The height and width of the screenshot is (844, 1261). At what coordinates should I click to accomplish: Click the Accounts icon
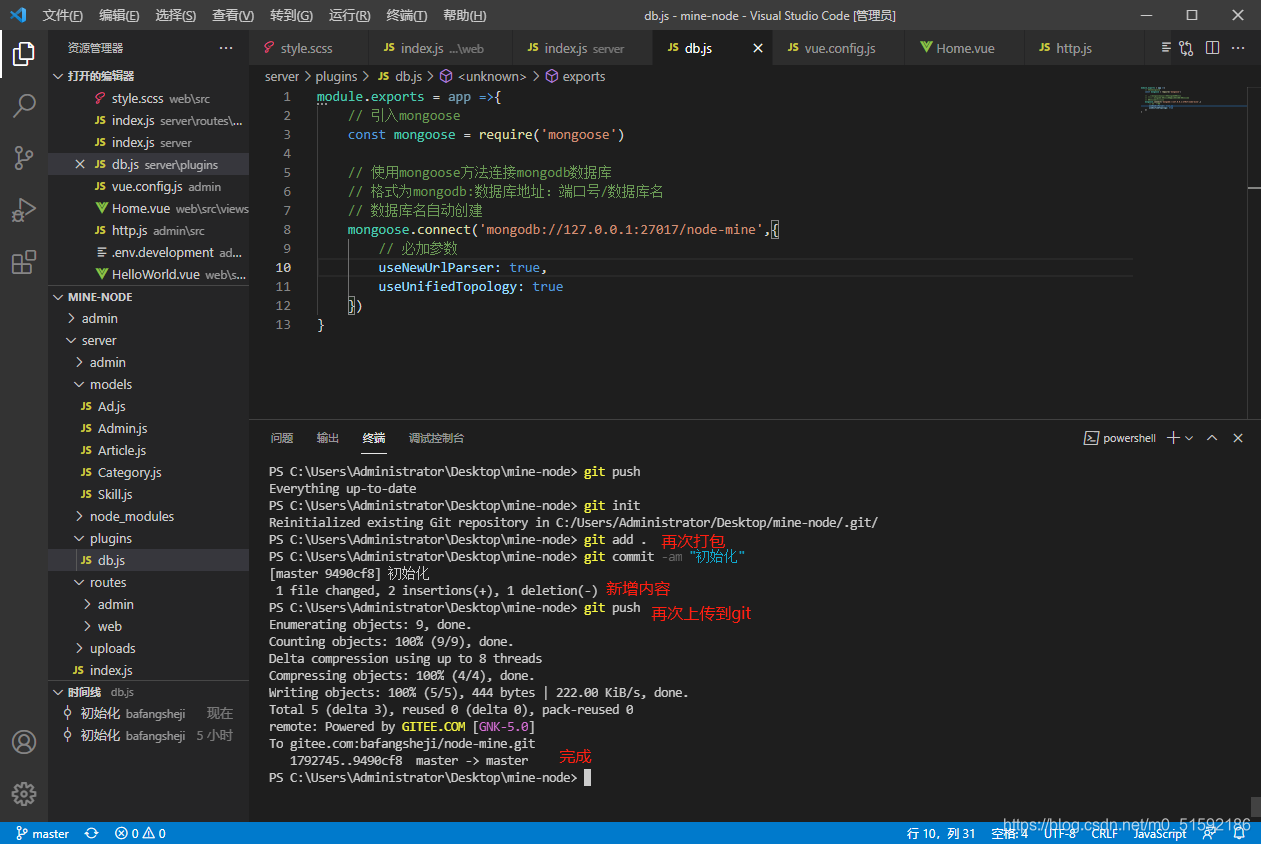(x=24, y=742)
